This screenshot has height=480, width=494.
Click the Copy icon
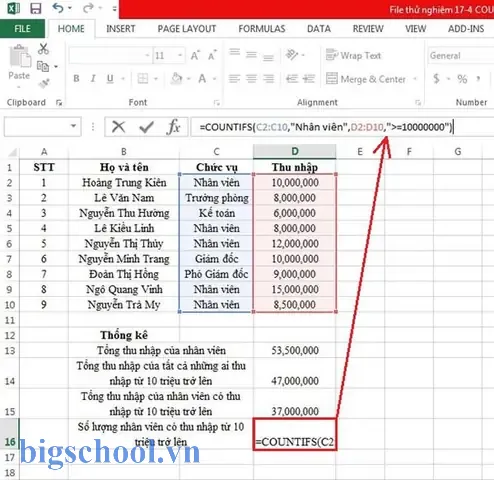[x=43, y=66]
